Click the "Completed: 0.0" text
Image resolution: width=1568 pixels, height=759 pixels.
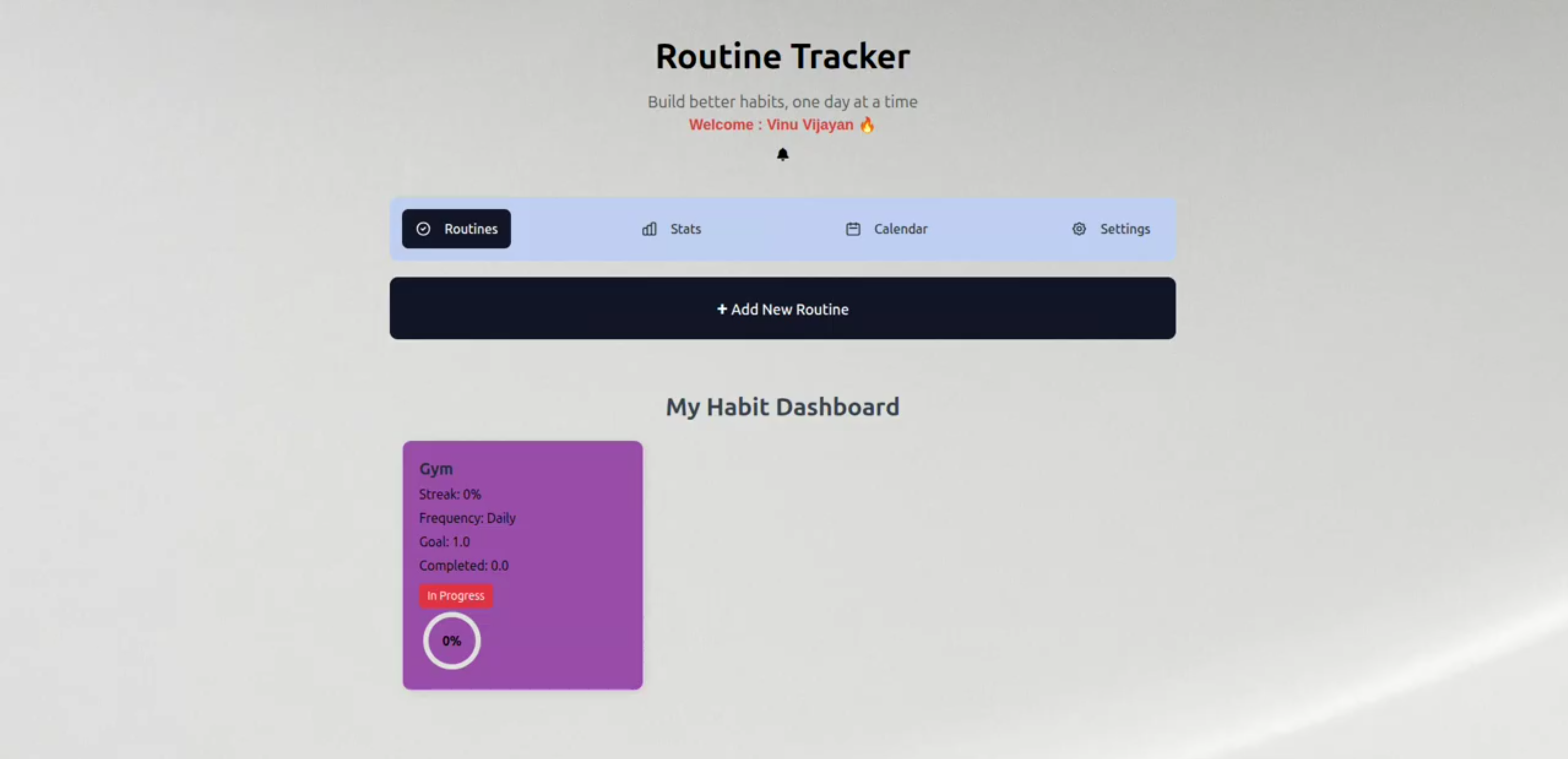point(463,565)
